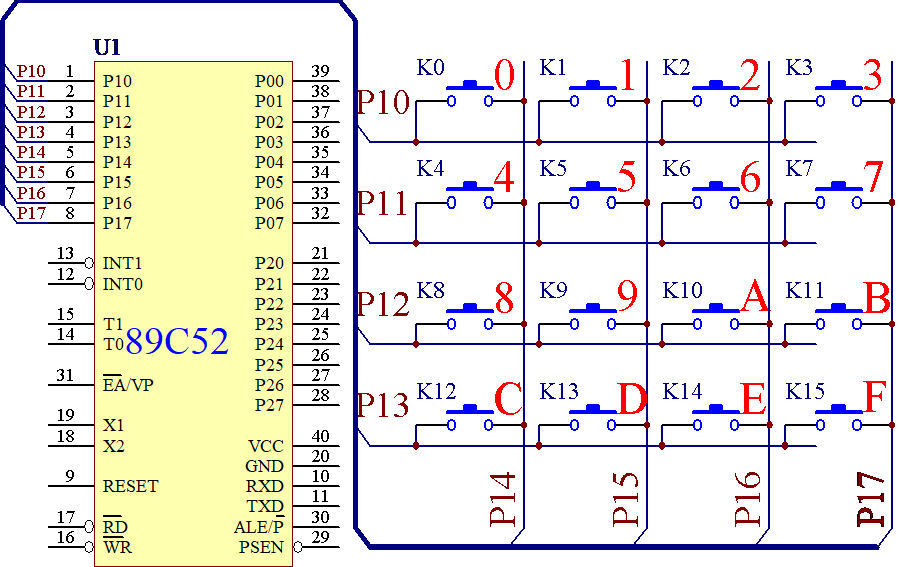Click the K10 pushbutton switch symbol
Screen dimensions: 900x567
tap(716, 317)
